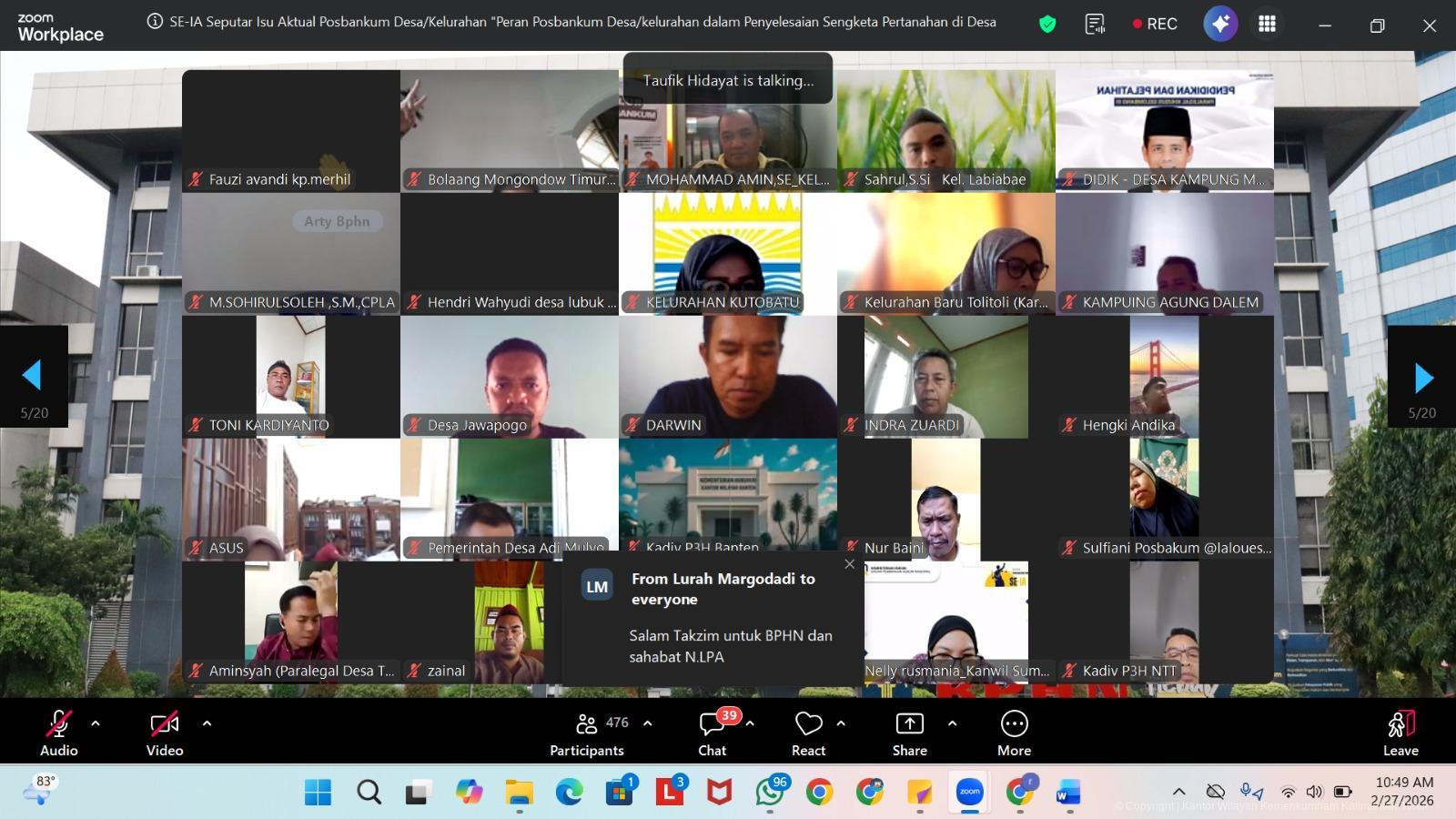Screen dimensions: 1456x819
Task: Expand share options arrow beside Share
Action: (x=952, y=723)
